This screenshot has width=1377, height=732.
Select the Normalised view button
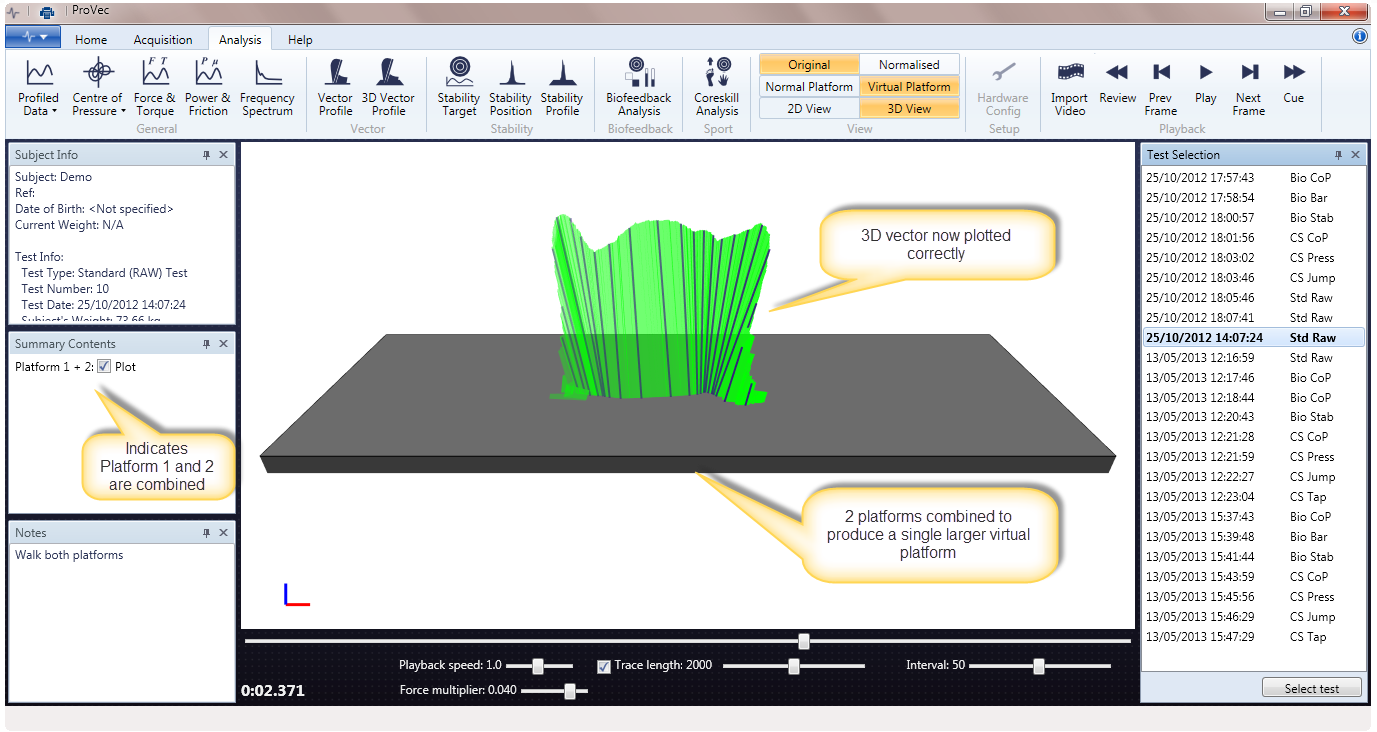[909, 64]
